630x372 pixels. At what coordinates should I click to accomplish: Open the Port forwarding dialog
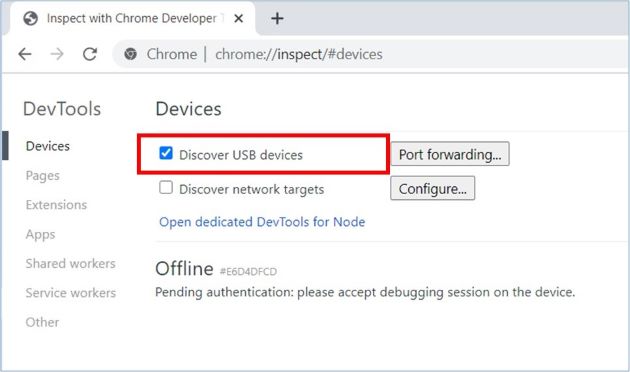pos(450,154)
